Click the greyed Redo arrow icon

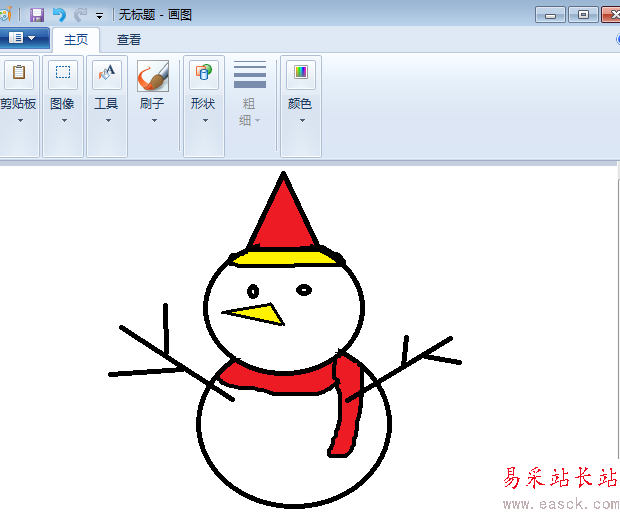tap(80, 15)
